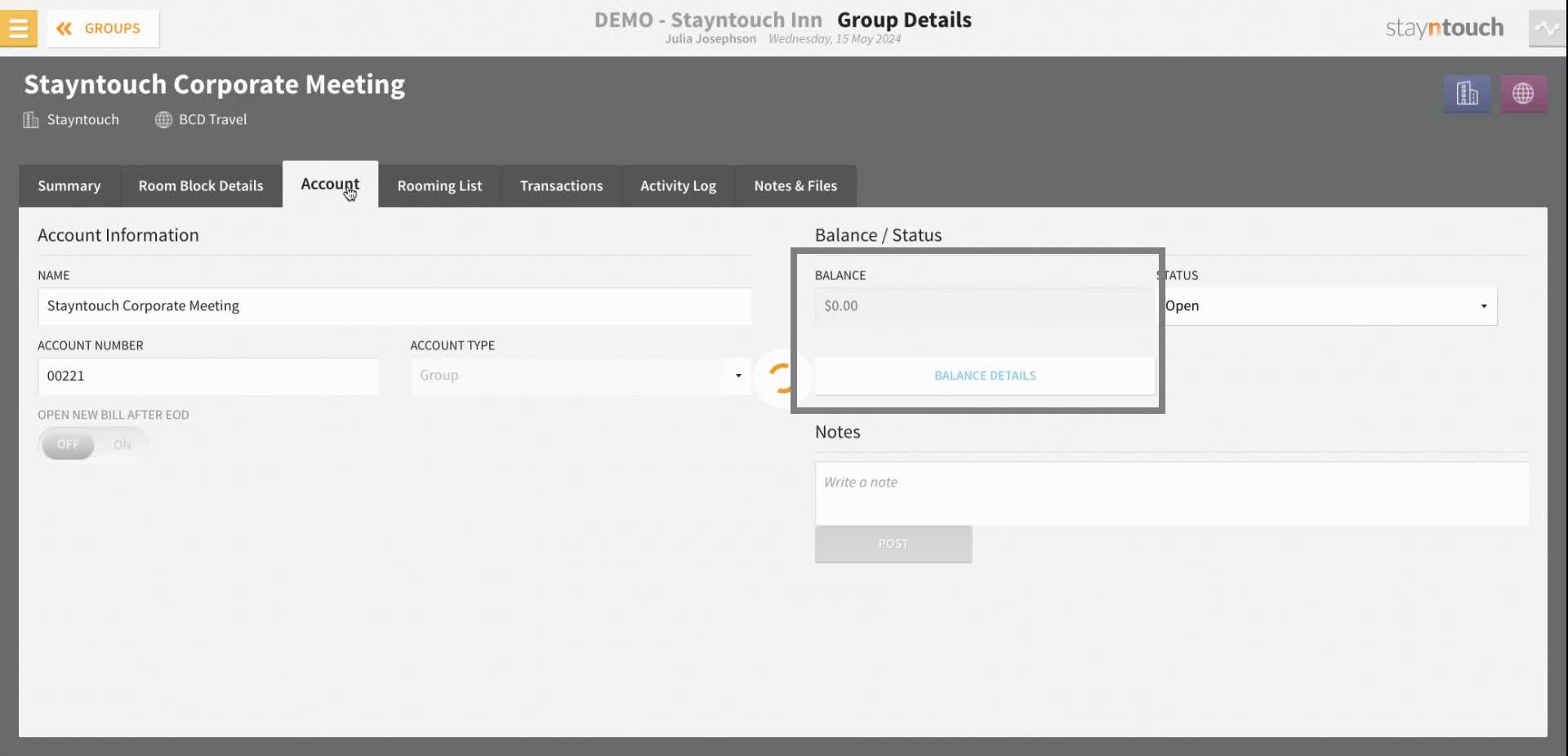
Task: Click the Write a note text area
Action: coord(1172,494)
